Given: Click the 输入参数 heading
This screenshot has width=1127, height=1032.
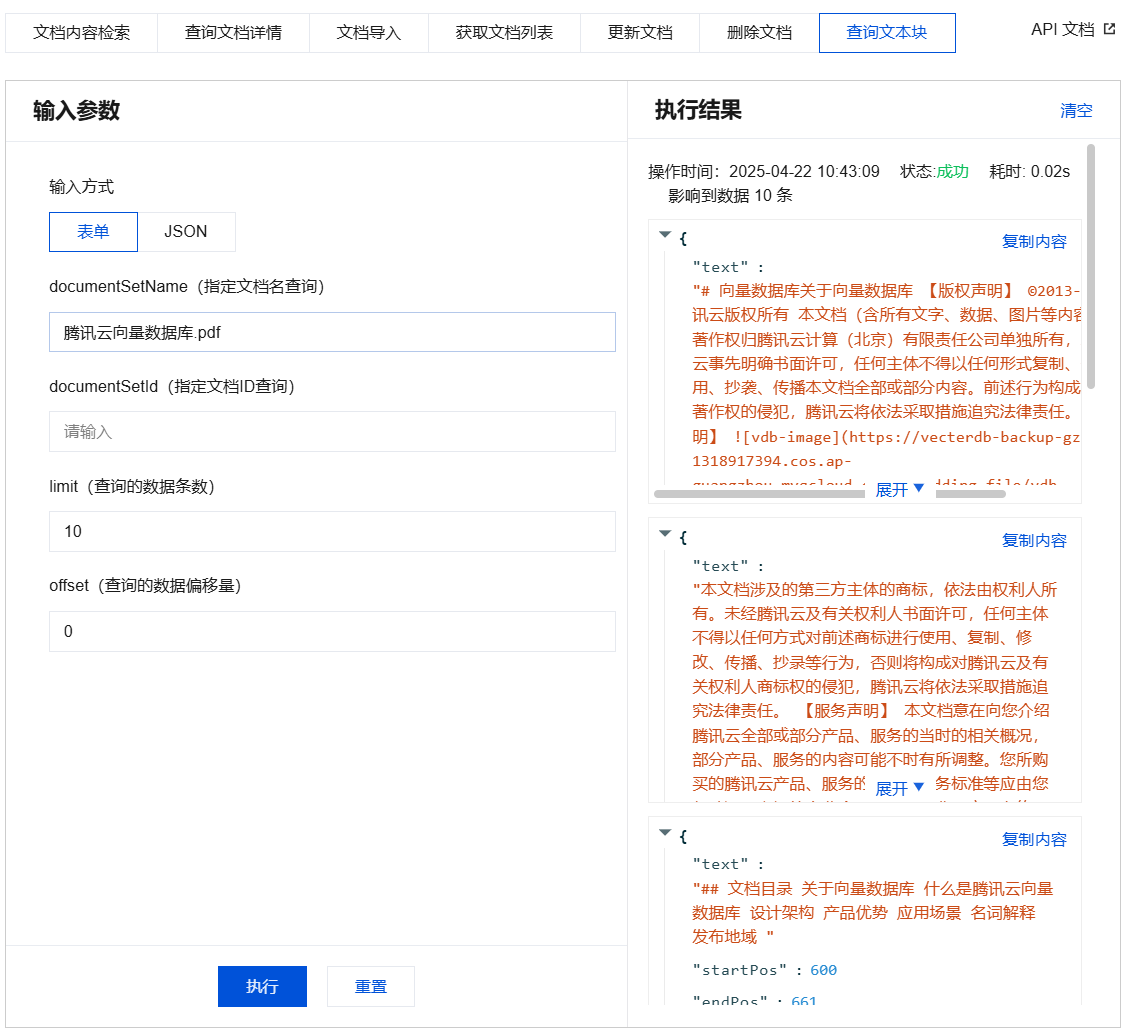Looking at the screenshot, I should [76, 111].
